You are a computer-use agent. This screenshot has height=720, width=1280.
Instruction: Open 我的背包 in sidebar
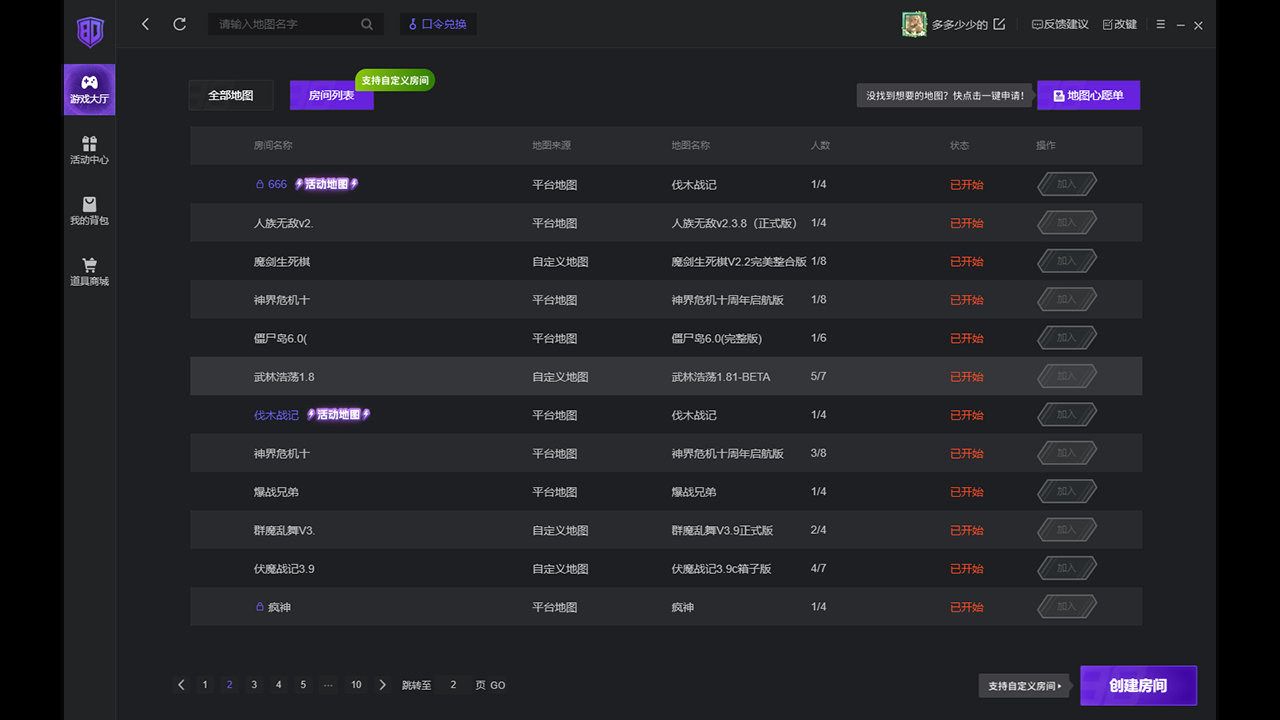pyautogui.click(x=89, y=210)
